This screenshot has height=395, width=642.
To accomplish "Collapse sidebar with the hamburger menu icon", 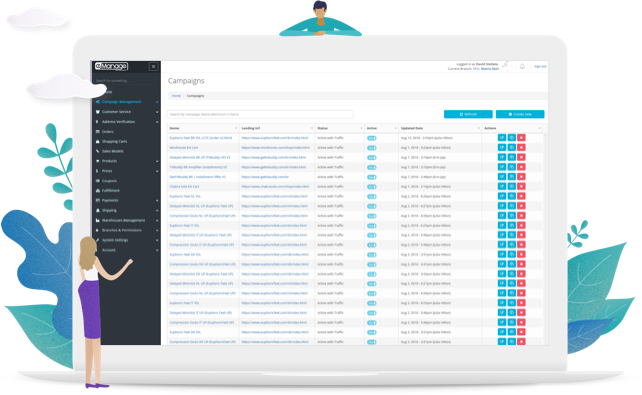I will pos(154,66).
